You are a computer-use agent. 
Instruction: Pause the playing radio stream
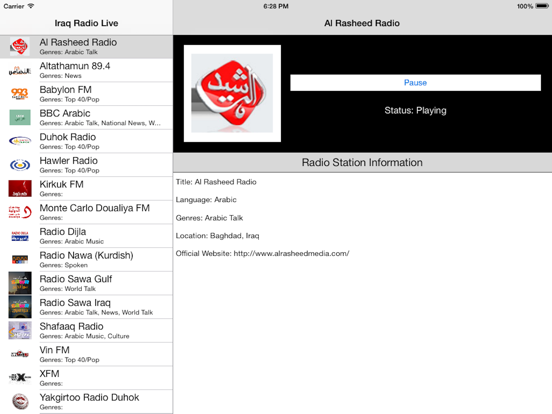415,82
